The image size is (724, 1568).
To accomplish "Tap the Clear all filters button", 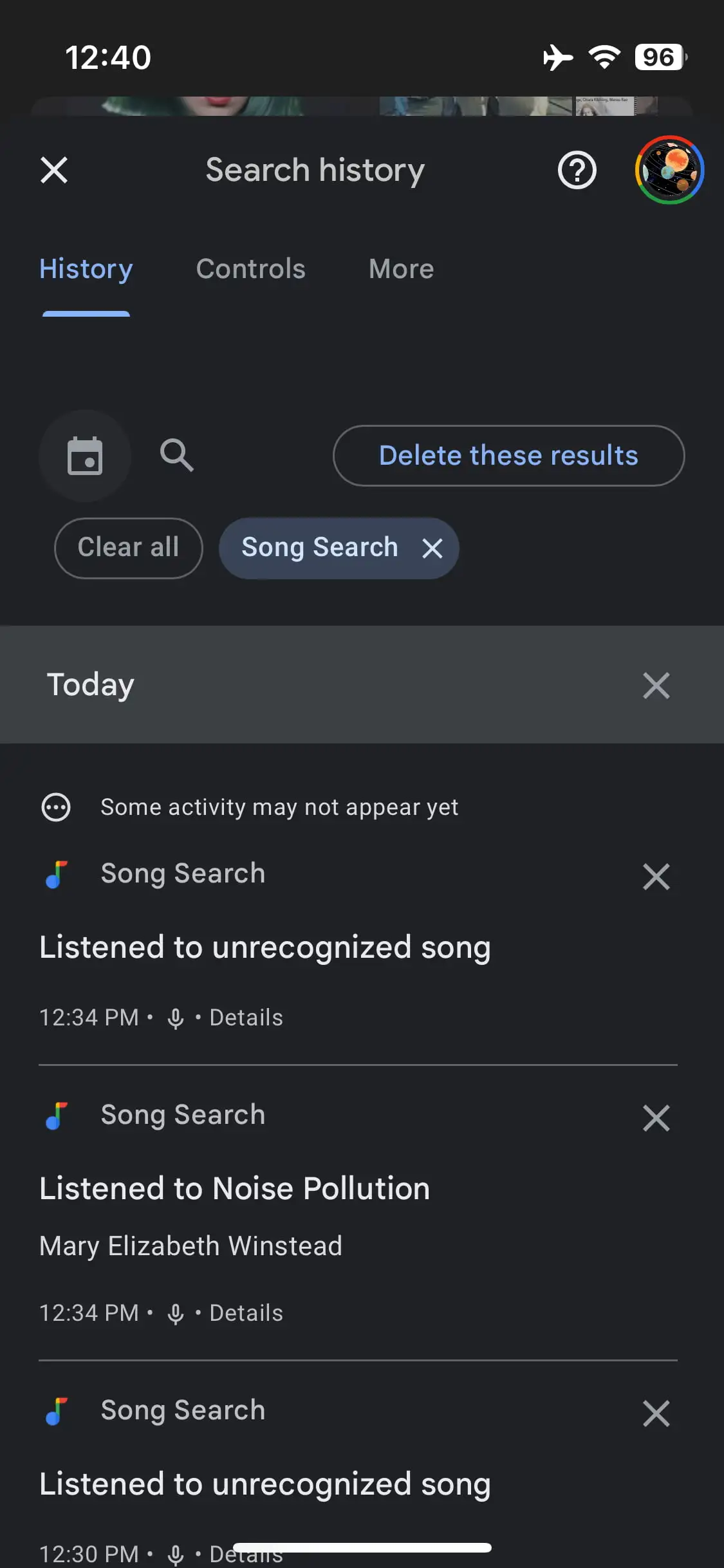I will pos(128,548).
